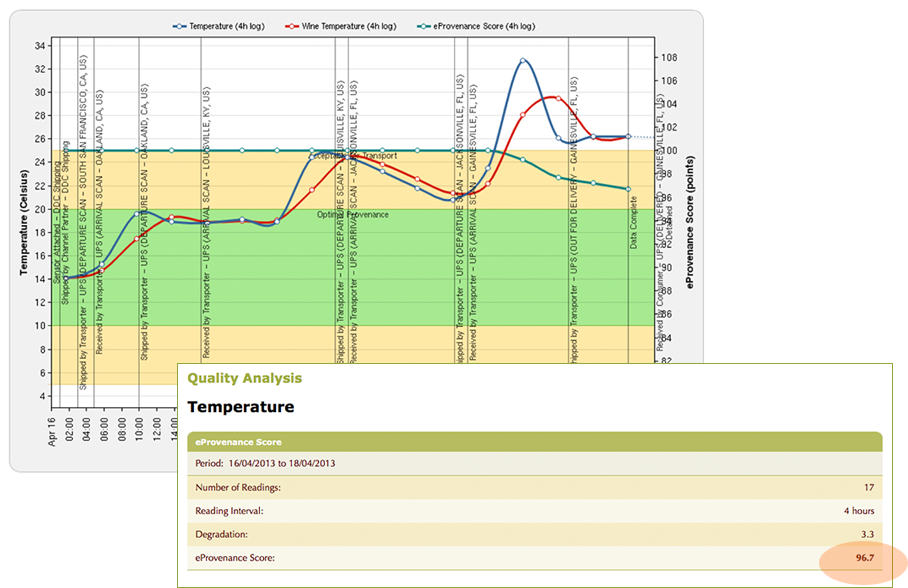Image resolution: width=908 pixels, height=588 pixels.
Task: Click the Quality Analysis heading
Action: click(244, 378)
